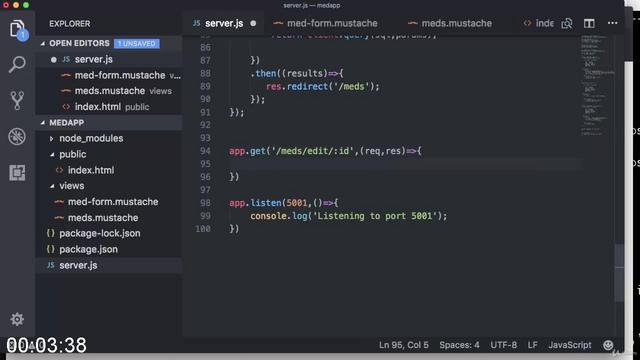Click the Explorer panel title
640x360 pixels.
point(70,24)
